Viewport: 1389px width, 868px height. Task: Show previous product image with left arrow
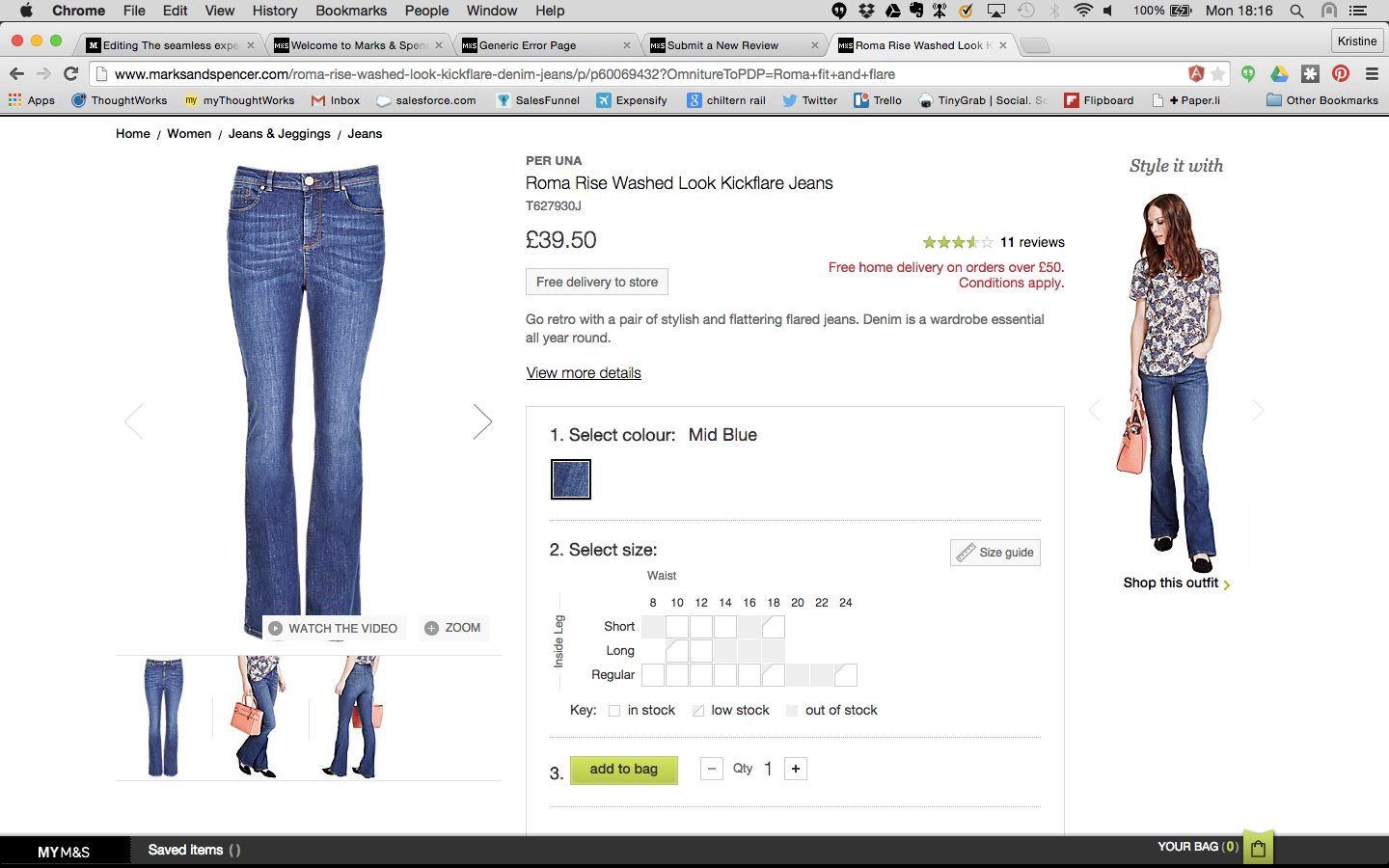pos(134,421)
